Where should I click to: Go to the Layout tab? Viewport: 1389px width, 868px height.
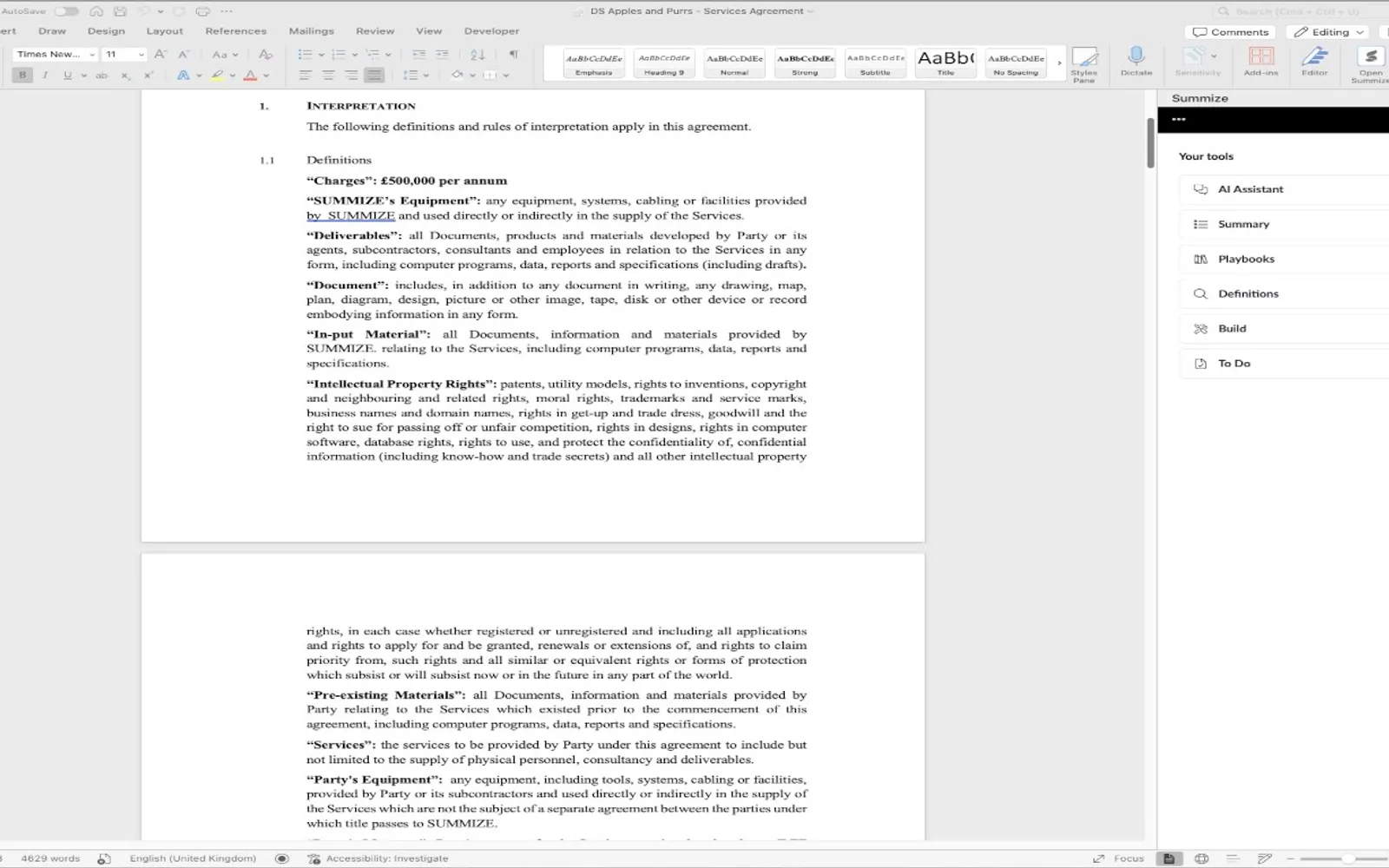point(165,31)
